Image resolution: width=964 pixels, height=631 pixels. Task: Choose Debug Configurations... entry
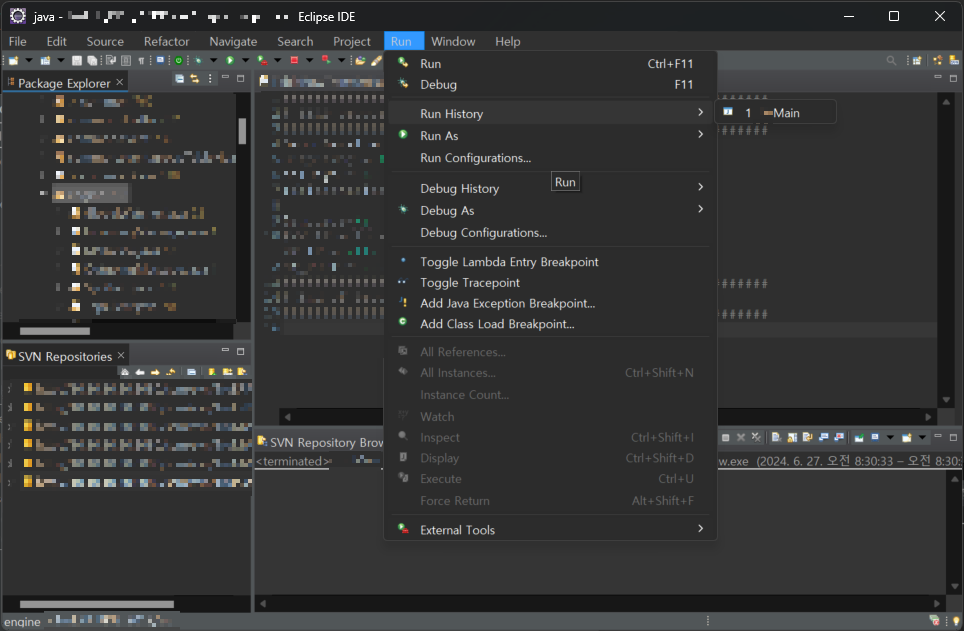click(x=550, y=232)
